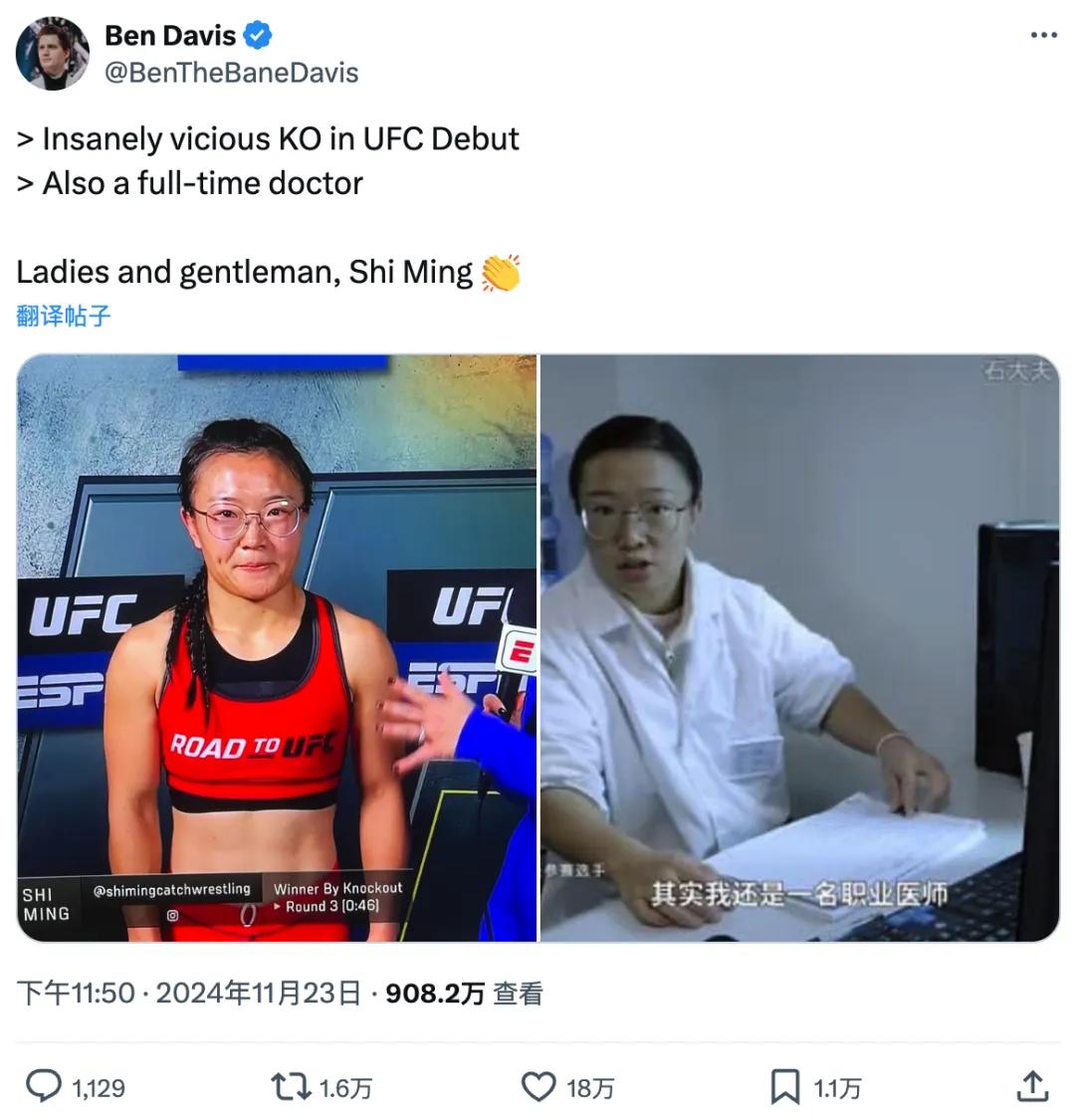
Task: Open the doctor in white coat photo
Action: click(x=800, y=648)
